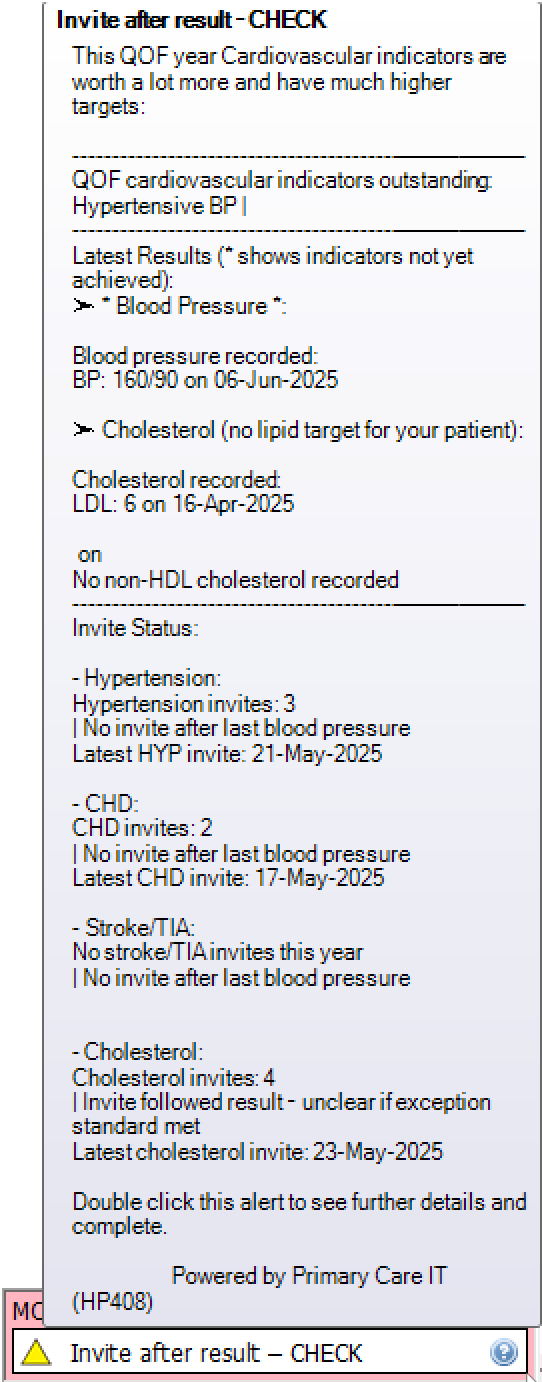Viewport: 542px width, 1382px height.
Task: Select the 'BP: 160/90 on 06-Jun-2025' line
Action: [x=205, y=380]
